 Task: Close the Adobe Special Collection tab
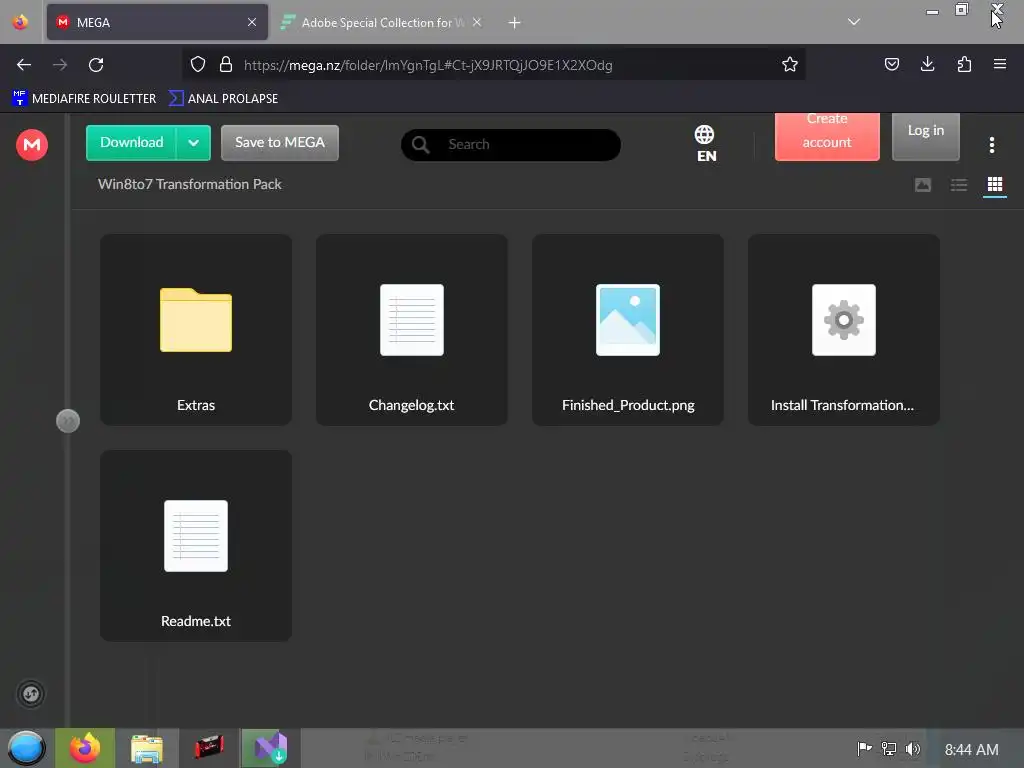tap(477, 22)
